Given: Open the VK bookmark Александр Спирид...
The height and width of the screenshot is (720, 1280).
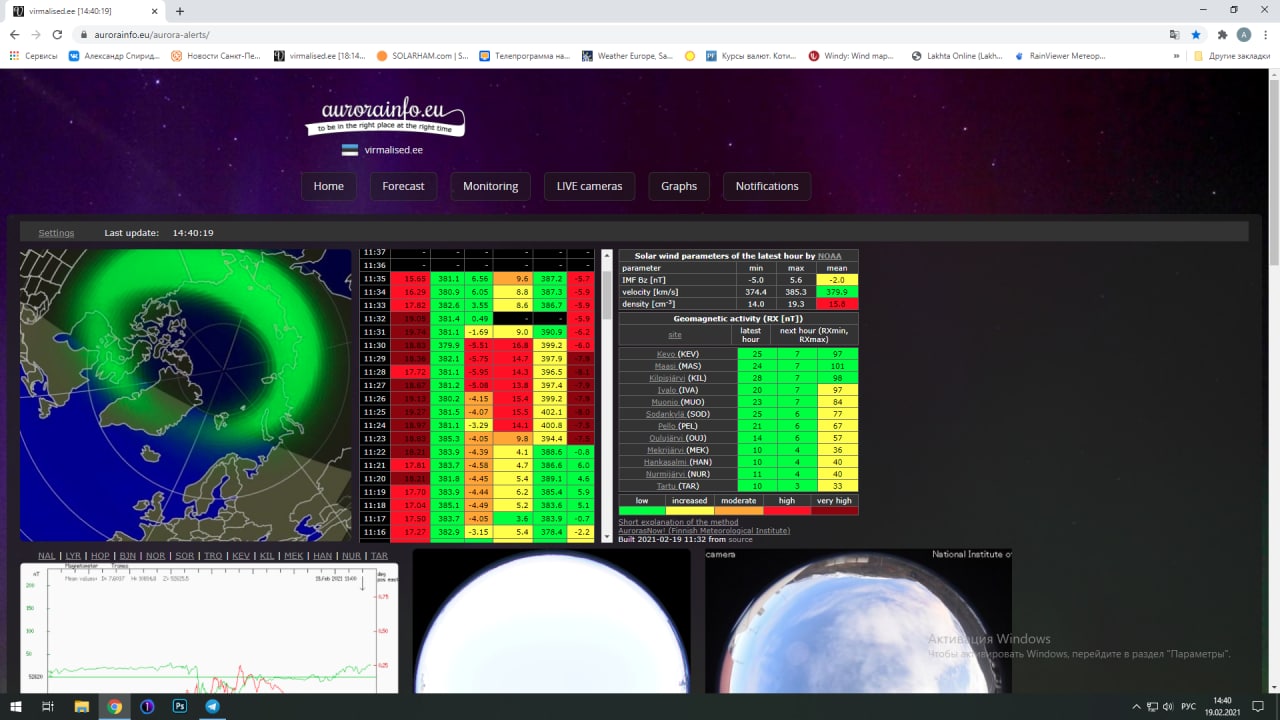Looking at the screenshot, I should 114,56.
